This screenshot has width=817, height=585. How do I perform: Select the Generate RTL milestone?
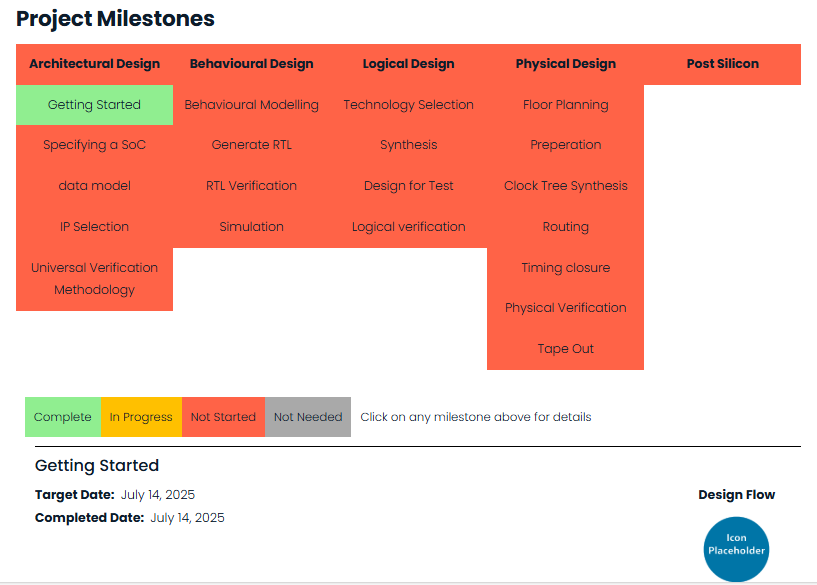(x=251, y=144)
